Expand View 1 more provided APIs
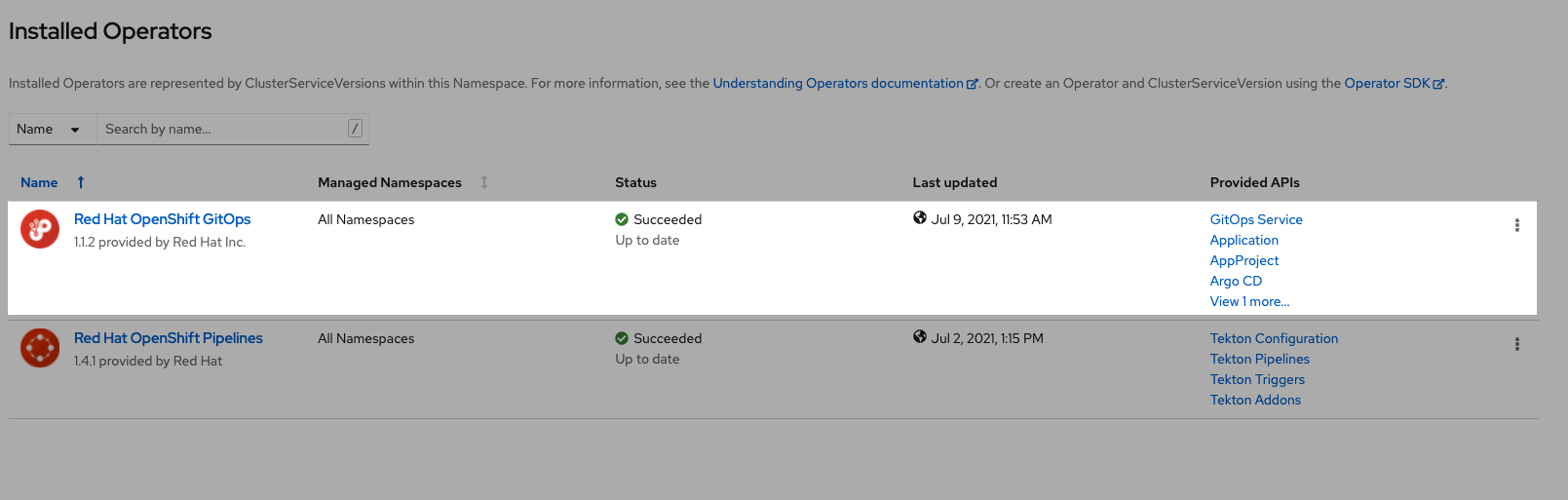The image size is (1568, 500). (1249, 301)
